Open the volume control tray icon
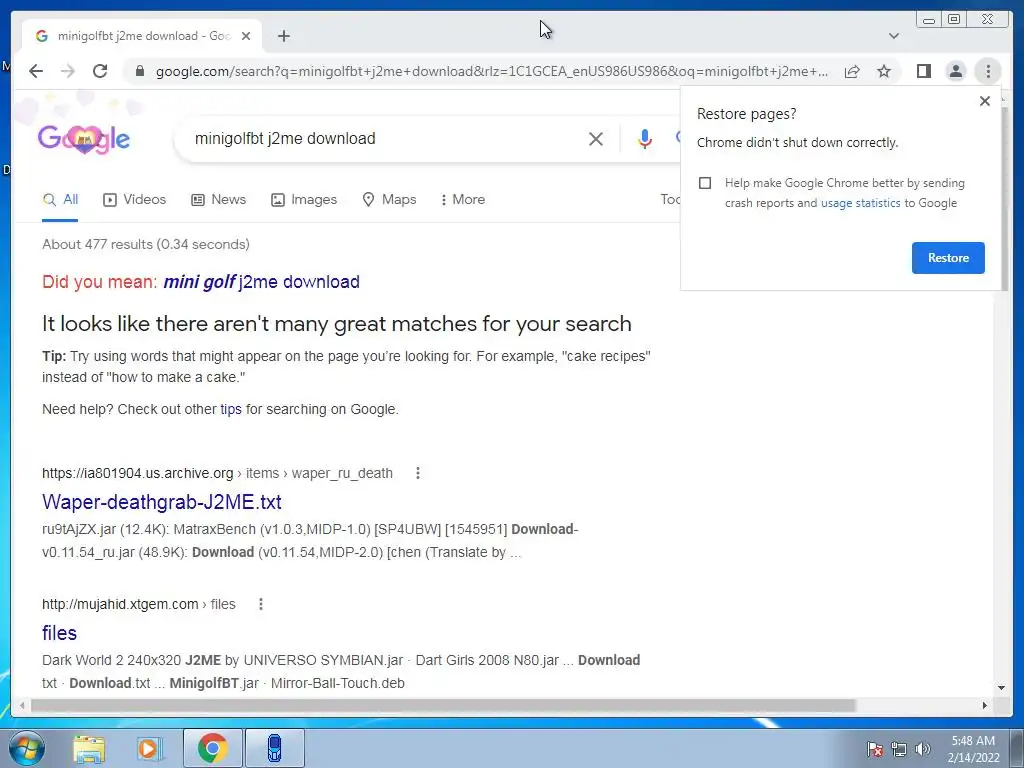1024x768 pixels. 922,749
